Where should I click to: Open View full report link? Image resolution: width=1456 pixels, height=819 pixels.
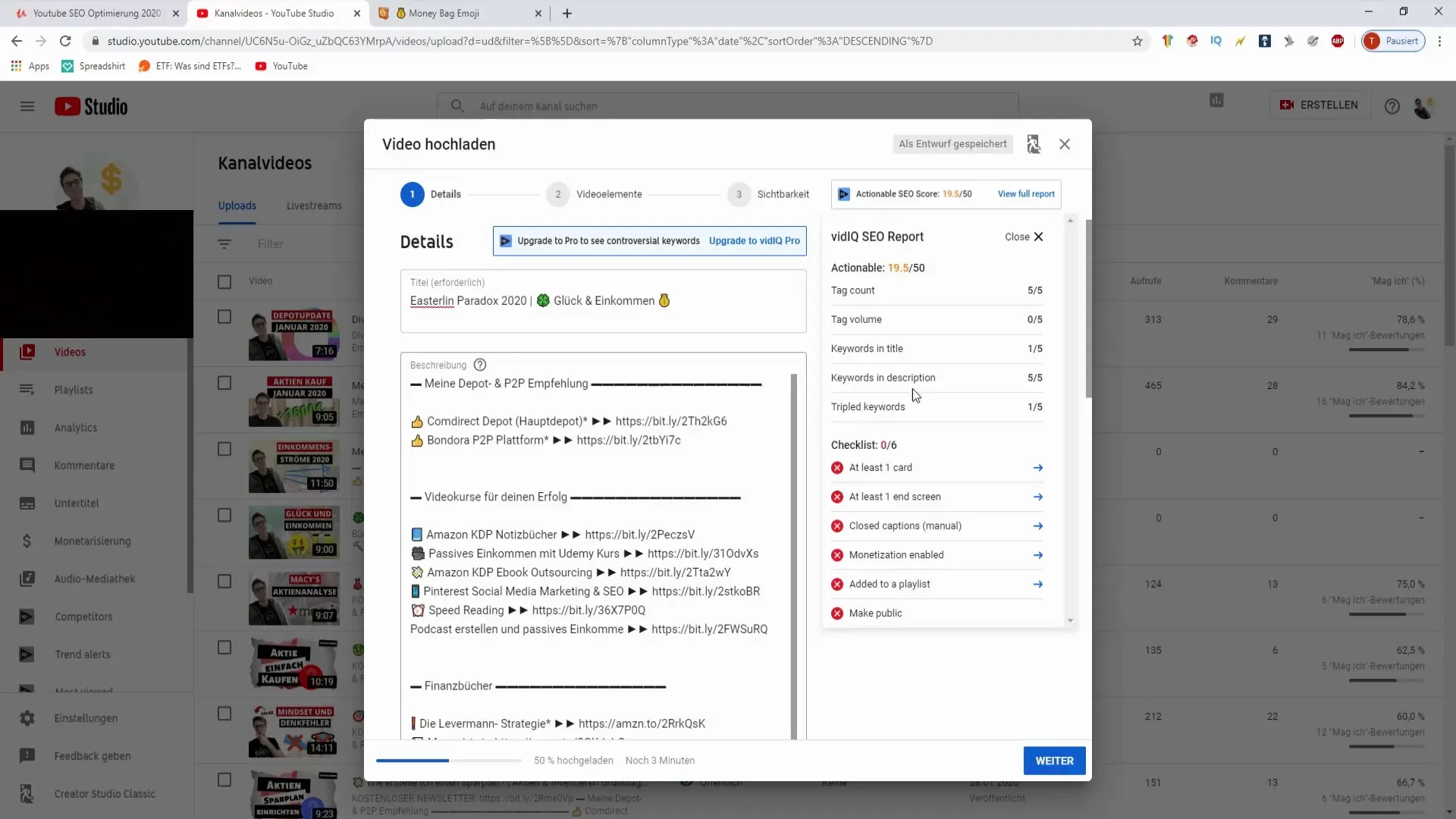(x=1026, y=194)
